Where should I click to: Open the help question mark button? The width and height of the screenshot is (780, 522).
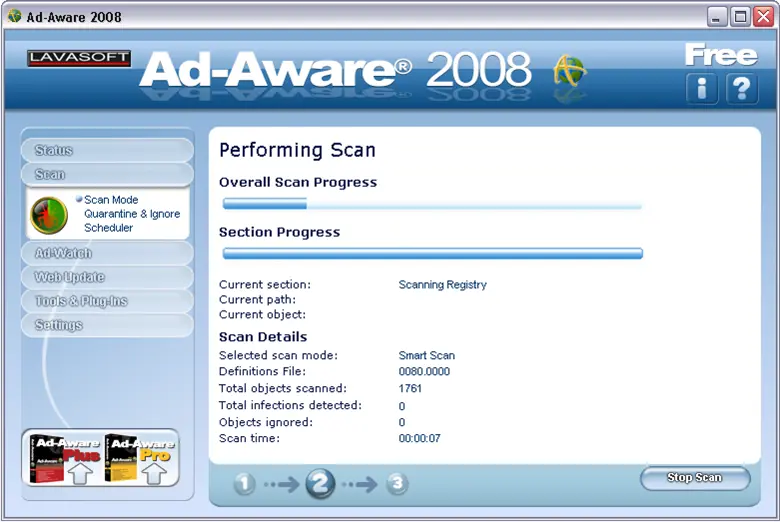[742, 89]
